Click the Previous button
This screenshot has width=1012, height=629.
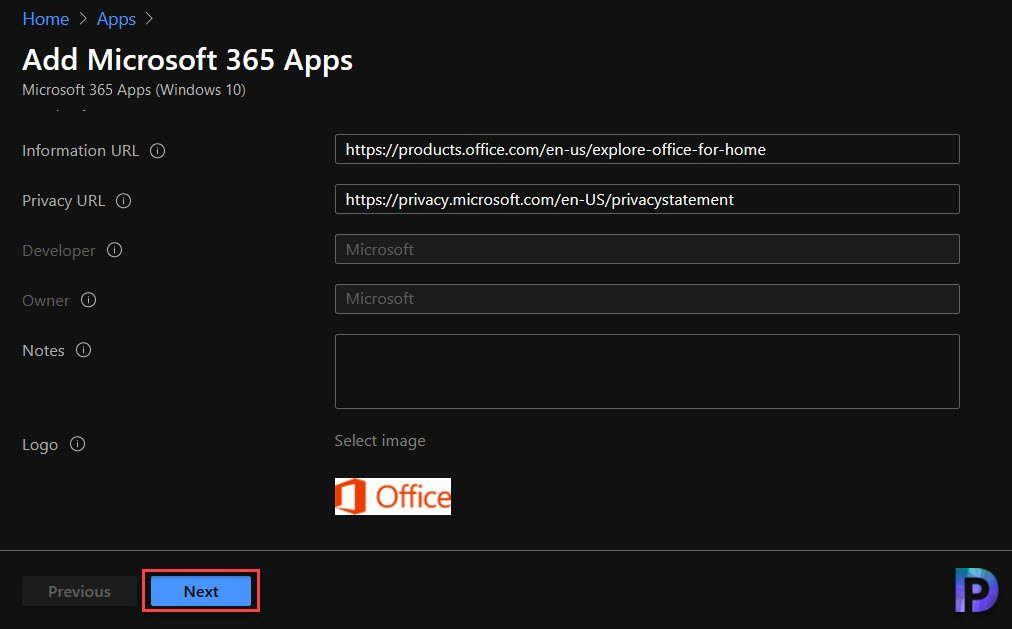79,591
